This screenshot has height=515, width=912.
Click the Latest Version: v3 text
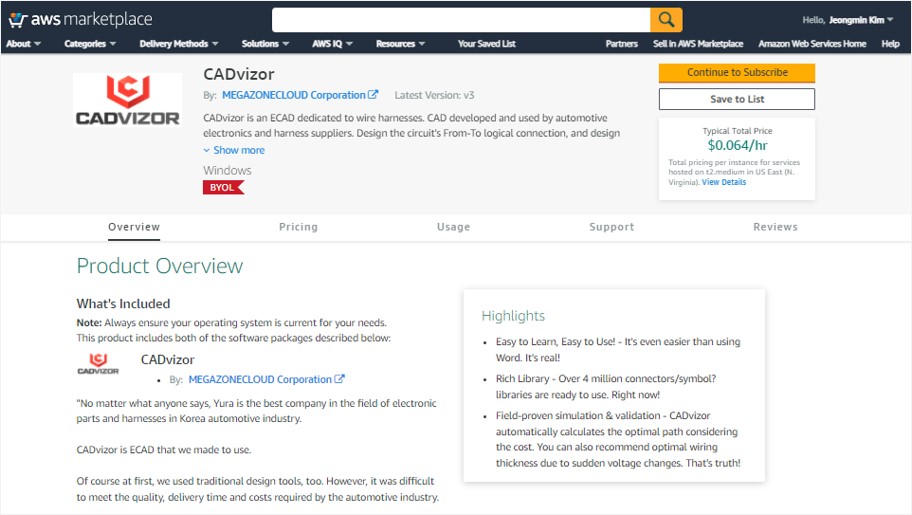click(434, 95)
